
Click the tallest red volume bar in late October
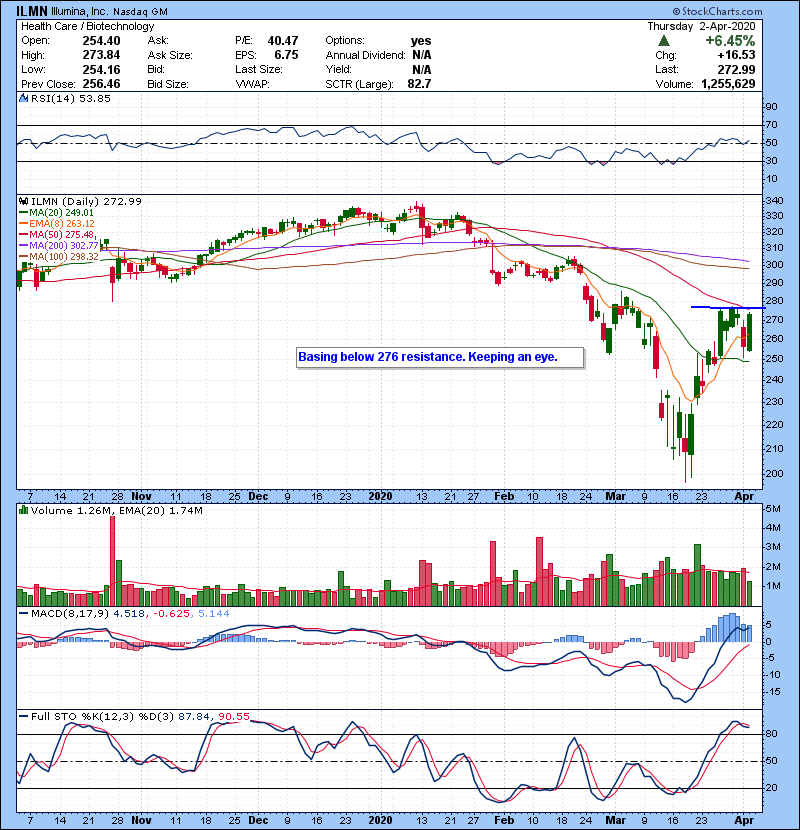pos(112,561)
